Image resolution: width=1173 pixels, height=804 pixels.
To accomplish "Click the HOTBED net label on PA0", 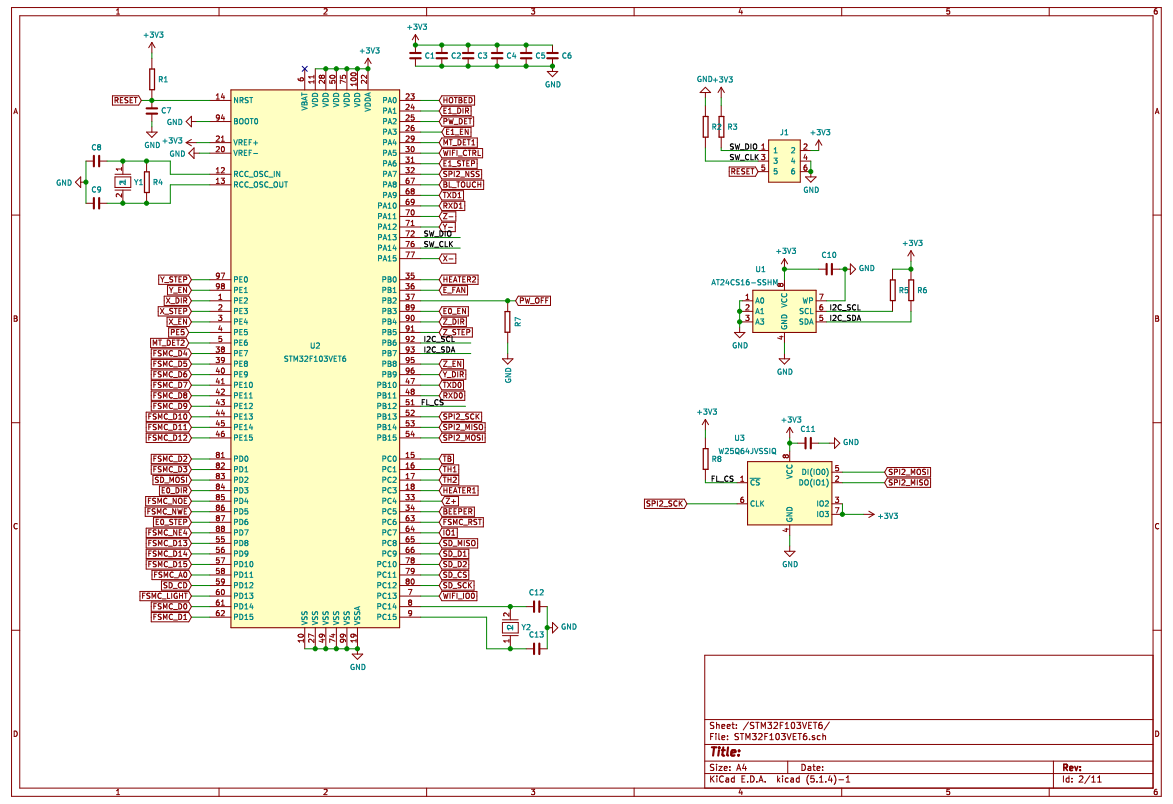I will click(456, 100).
